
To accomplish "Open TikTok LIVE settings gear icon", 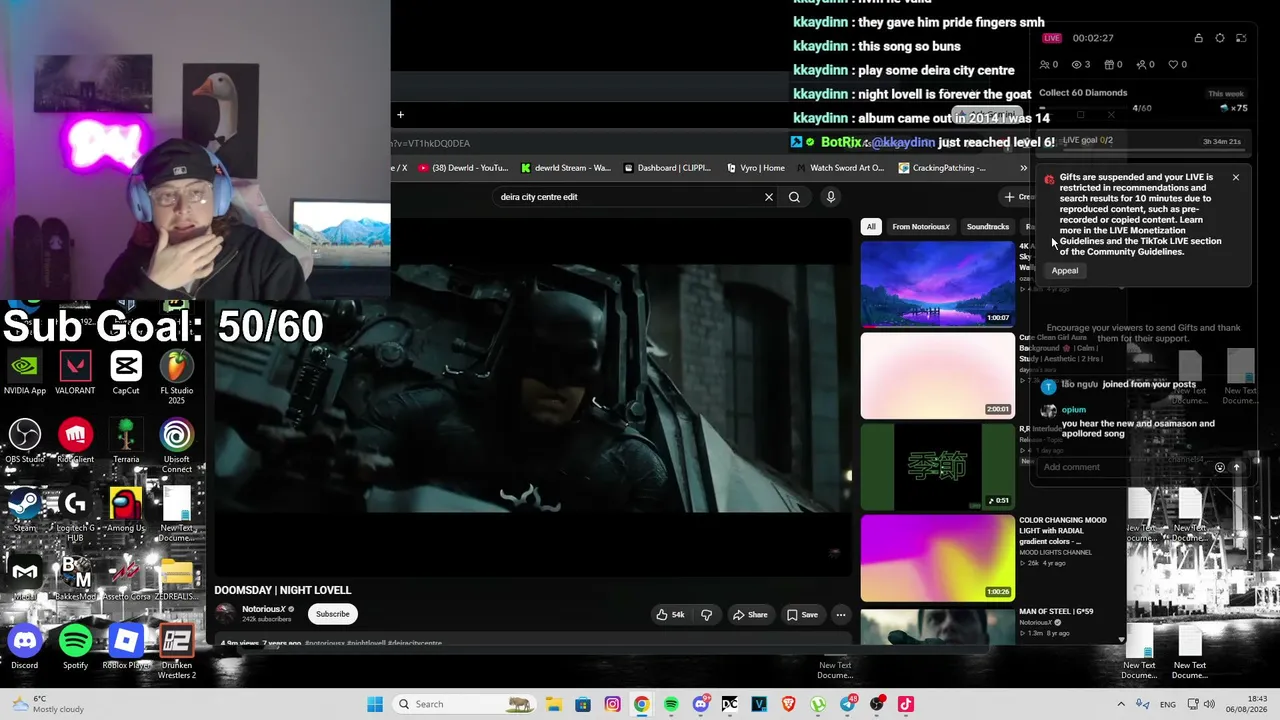I will click(x=1220, y=38).
